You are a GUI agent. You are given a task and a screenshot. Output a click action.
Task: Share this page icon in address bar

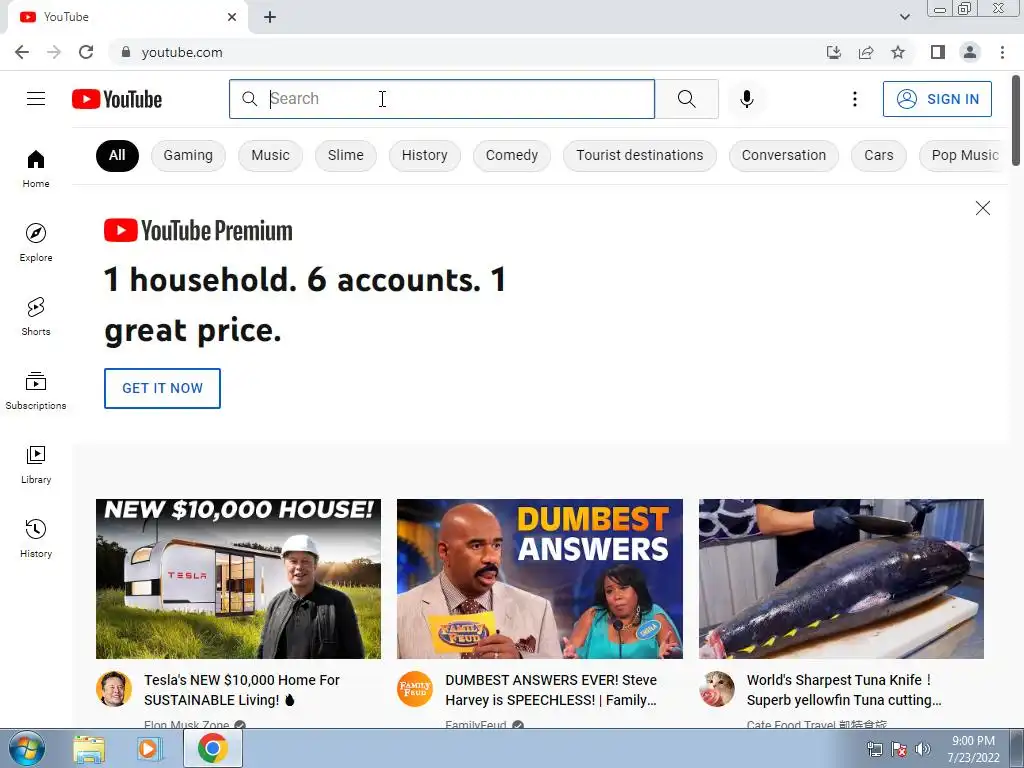[866, 52]
